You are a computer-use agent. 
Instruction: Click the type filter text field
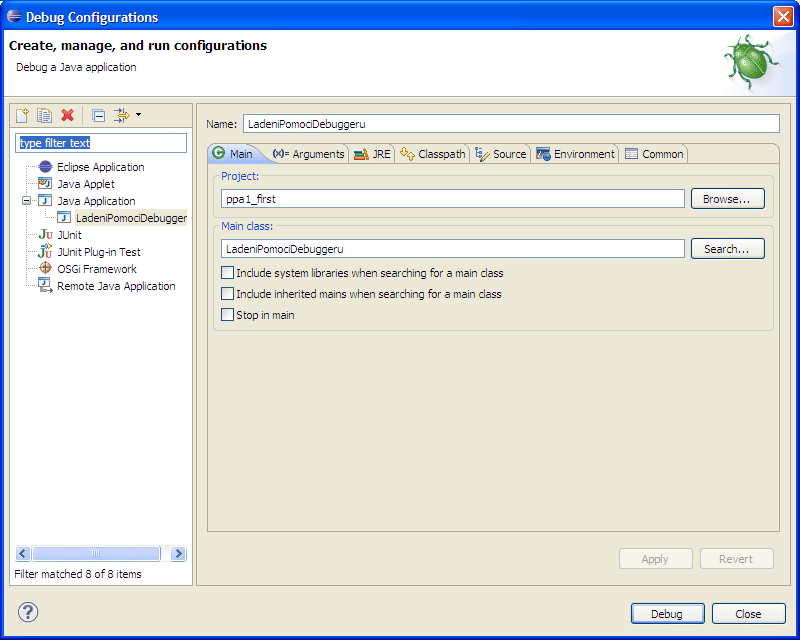coord(101,143)
